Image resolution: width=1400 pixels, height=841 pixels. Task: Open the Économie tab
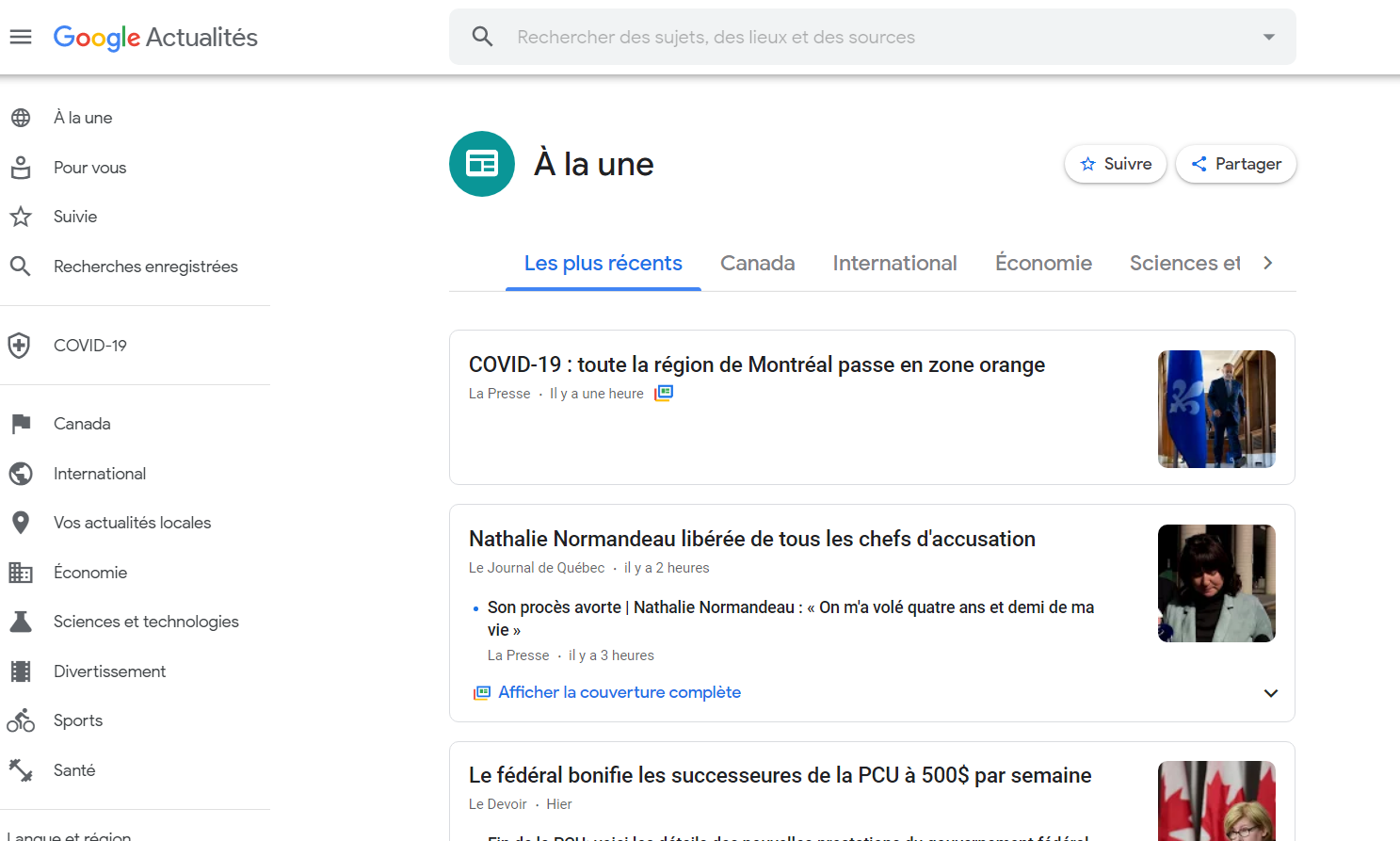1043,263
